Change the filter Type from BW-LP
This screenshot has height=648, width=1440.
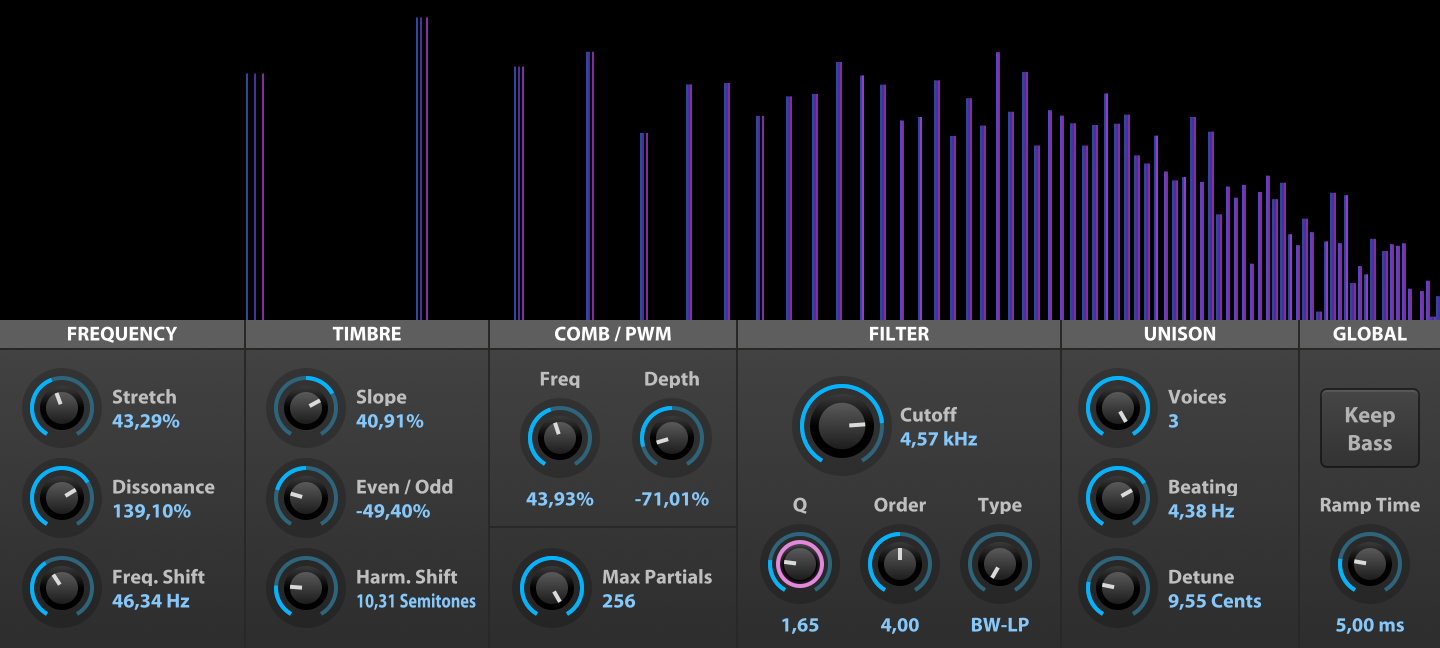998,563
